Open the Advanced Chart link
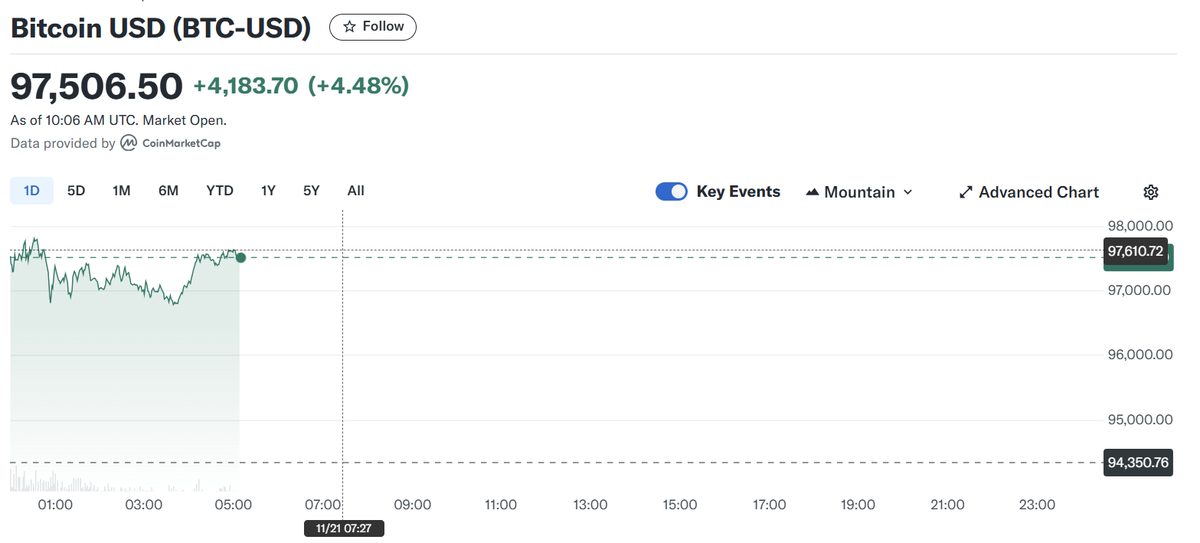The height and width of the screenshot is (543, 1200). [1029, 192]
